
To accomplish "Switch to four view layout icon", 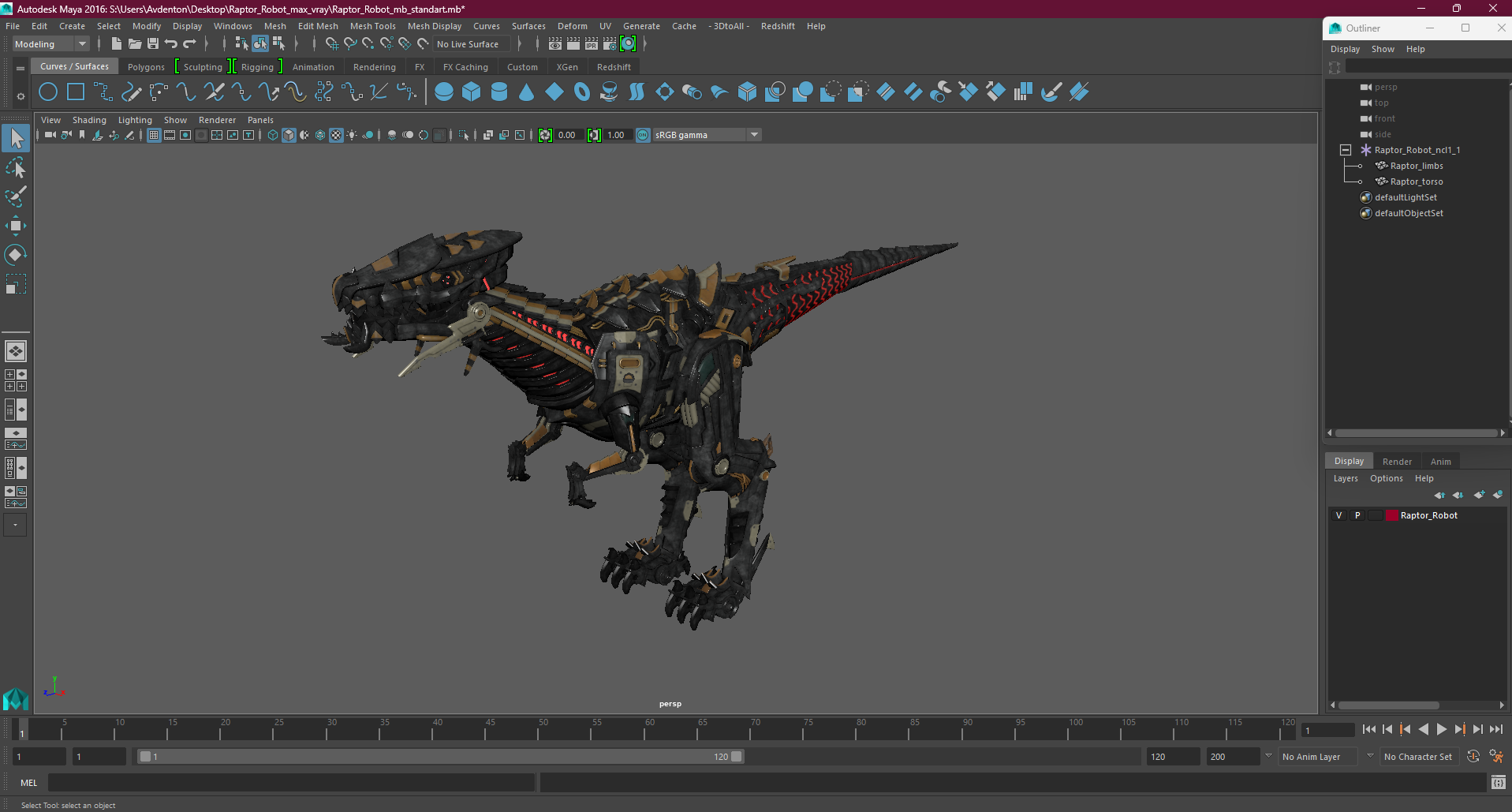I will 16,380.
